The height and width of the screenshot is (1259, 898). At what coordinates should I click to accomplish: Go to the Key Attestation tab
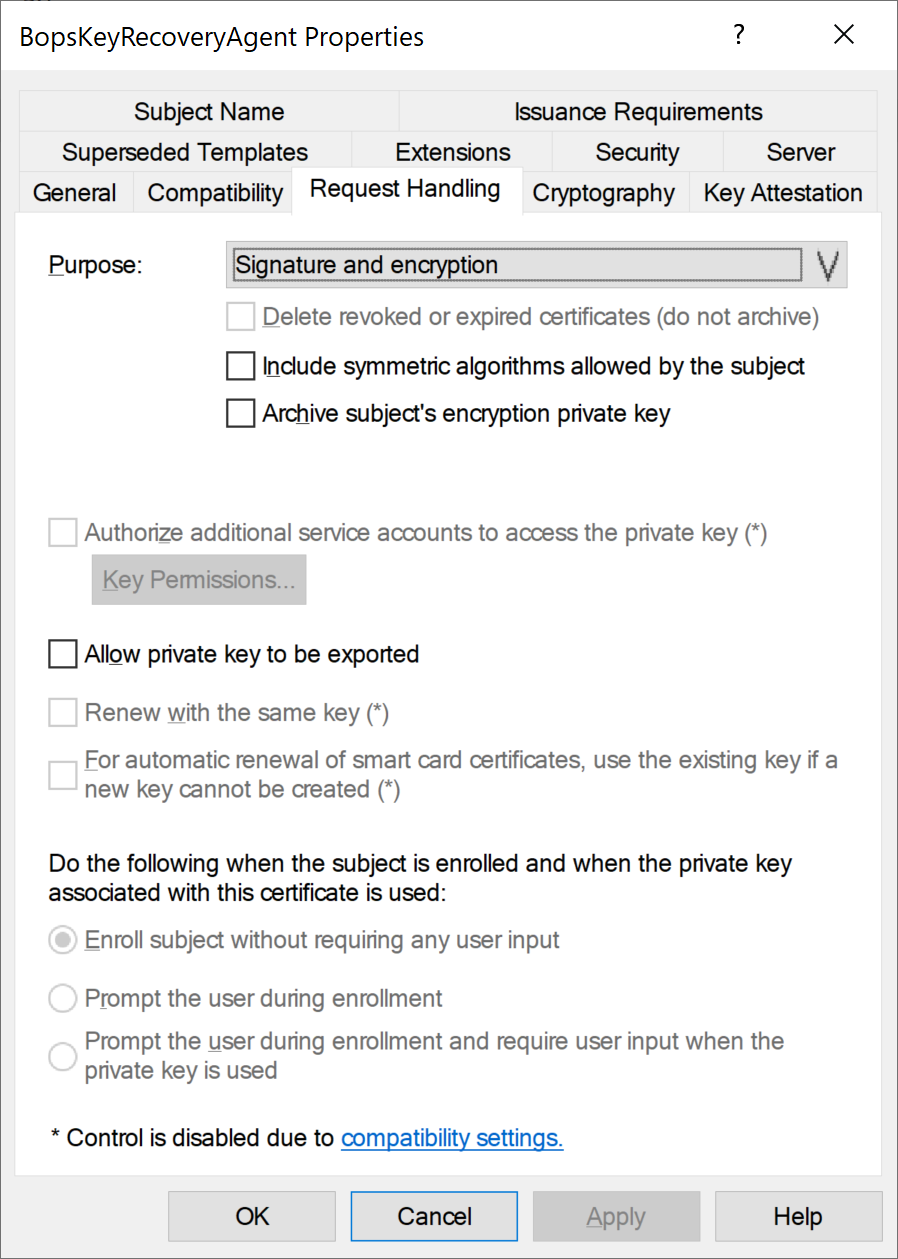(783, 193)
